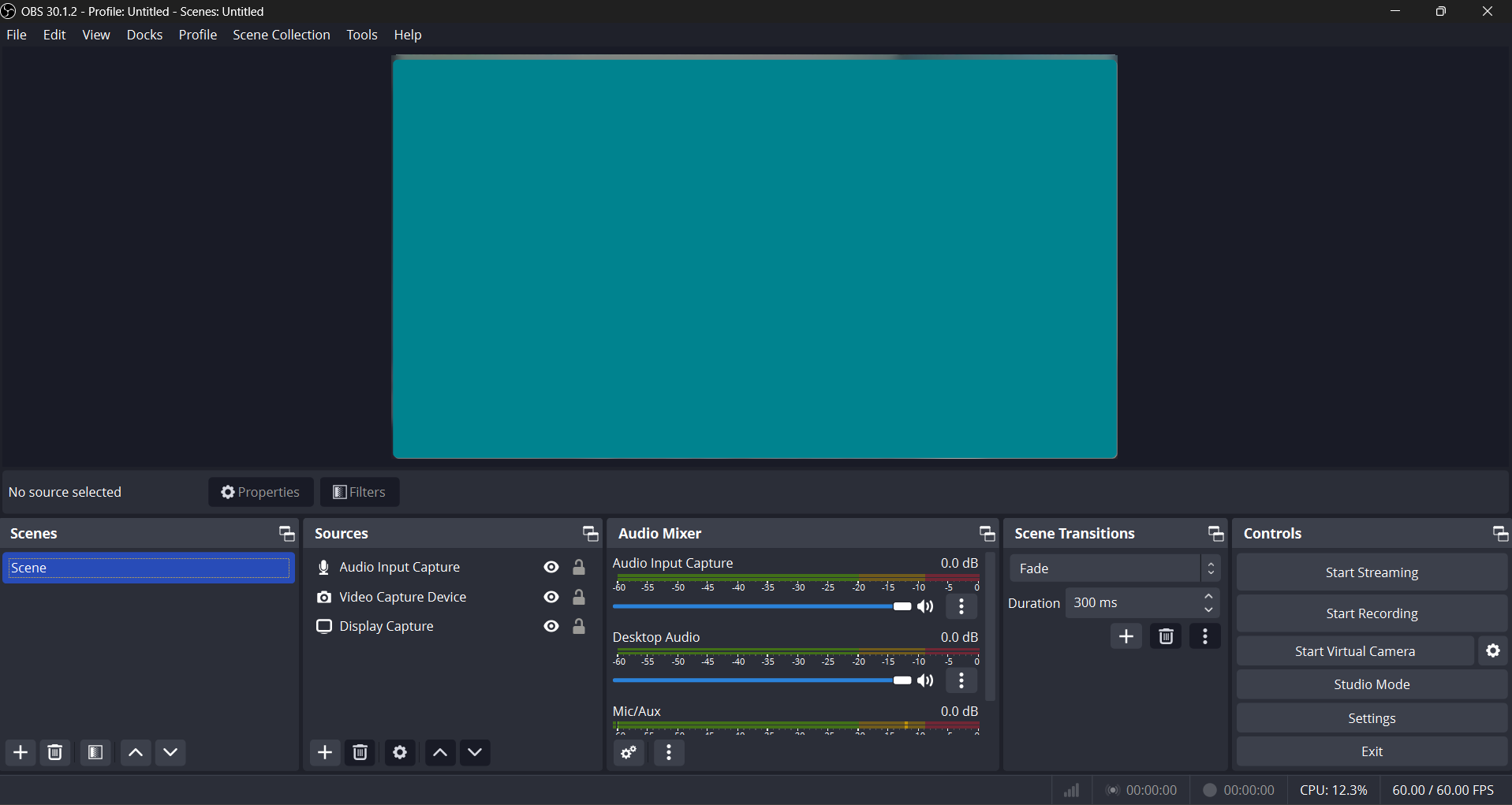The width and height of the screenshot is (1512, 805).
Task: Remove selected scene using trash icon
Action: coord(55,752)
